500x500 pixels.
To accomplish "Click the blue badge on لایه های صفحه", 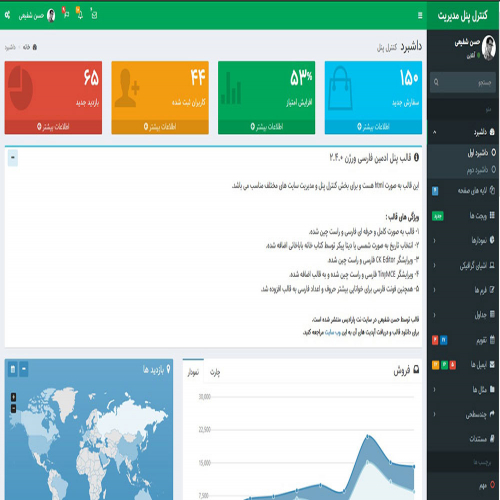I will tap(435, 191).
